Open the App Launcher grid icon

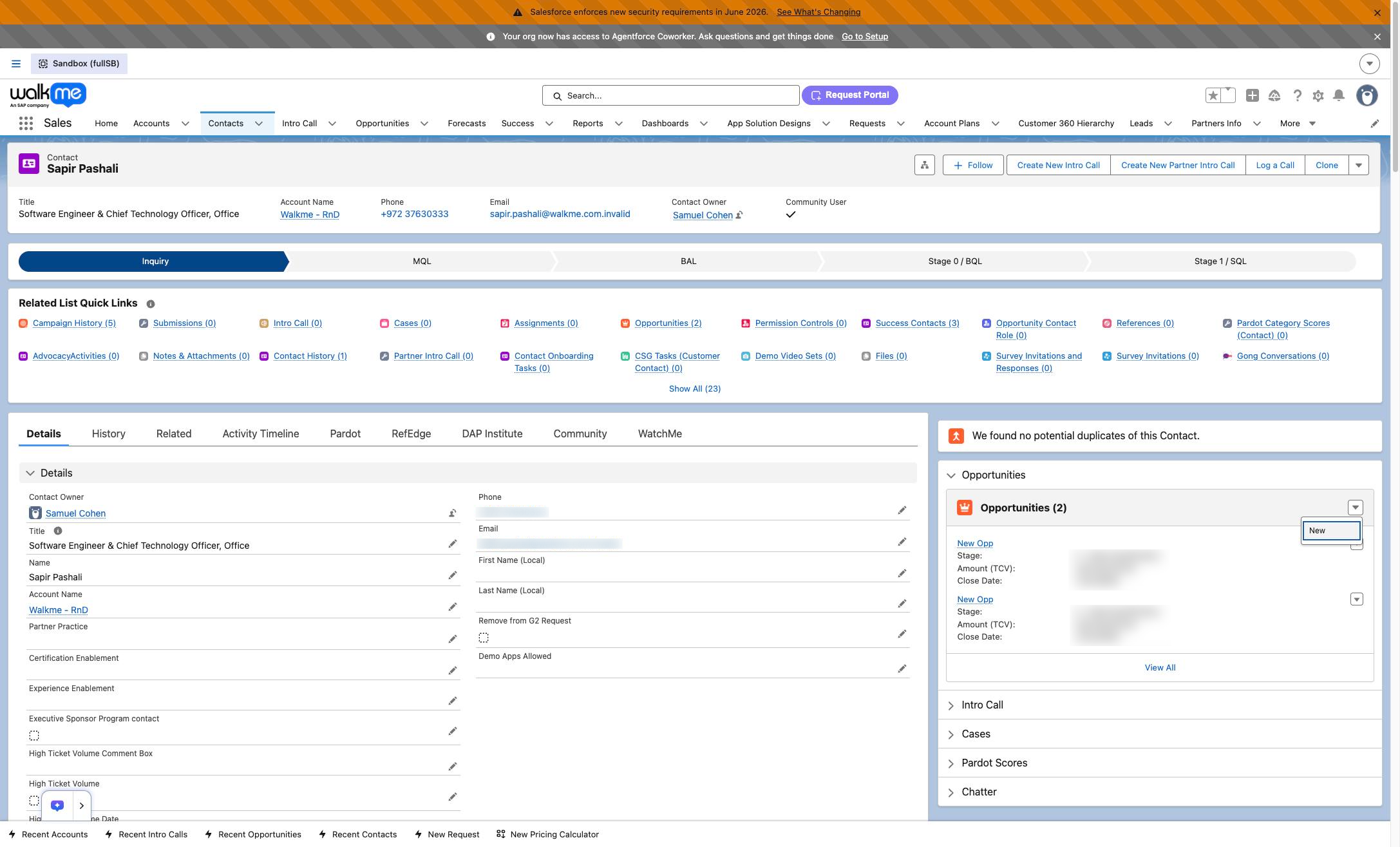pos(26,123)
